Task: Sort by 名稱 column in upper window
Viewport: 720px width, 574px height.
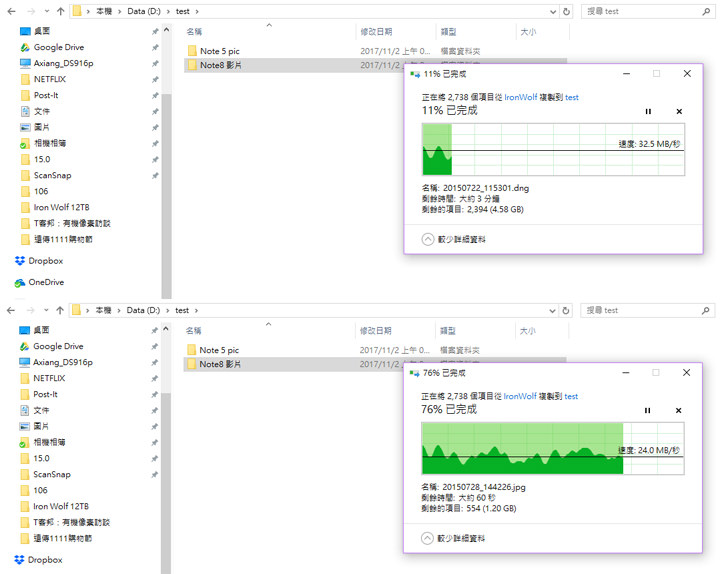Action: tap(195, 32)
